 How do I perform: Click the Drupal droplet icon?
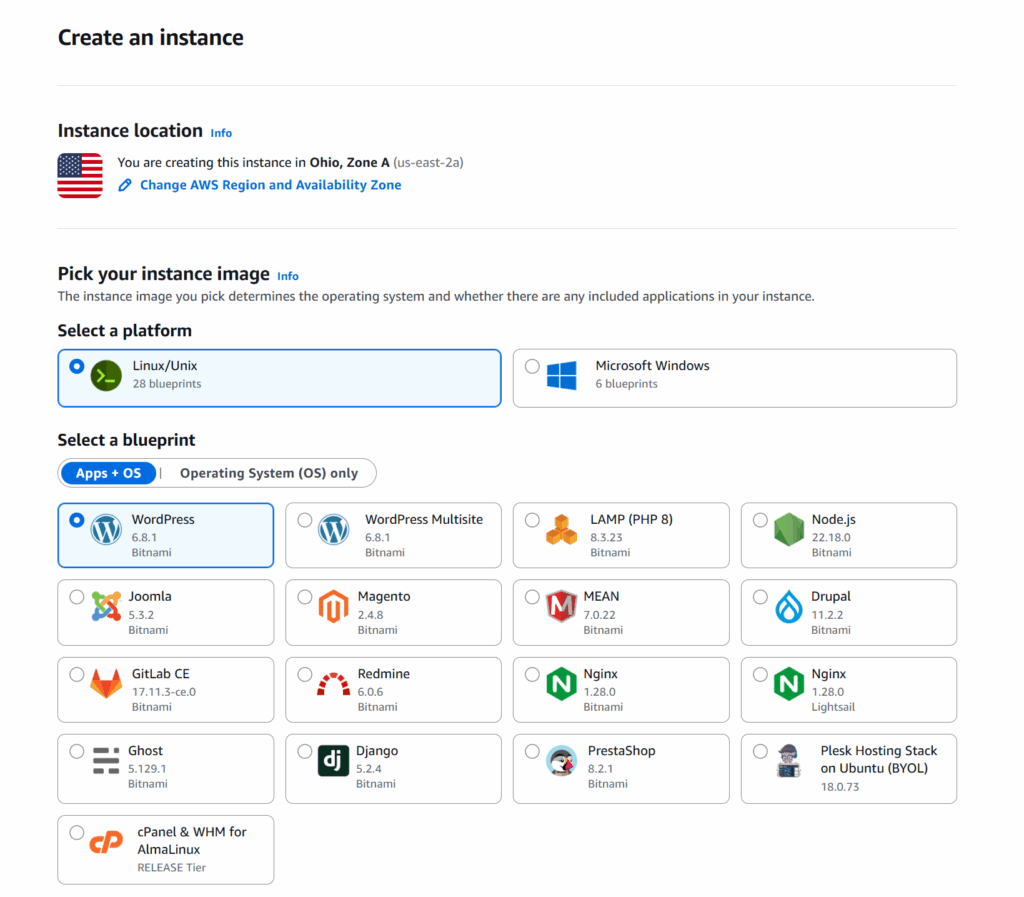[789, 606]
